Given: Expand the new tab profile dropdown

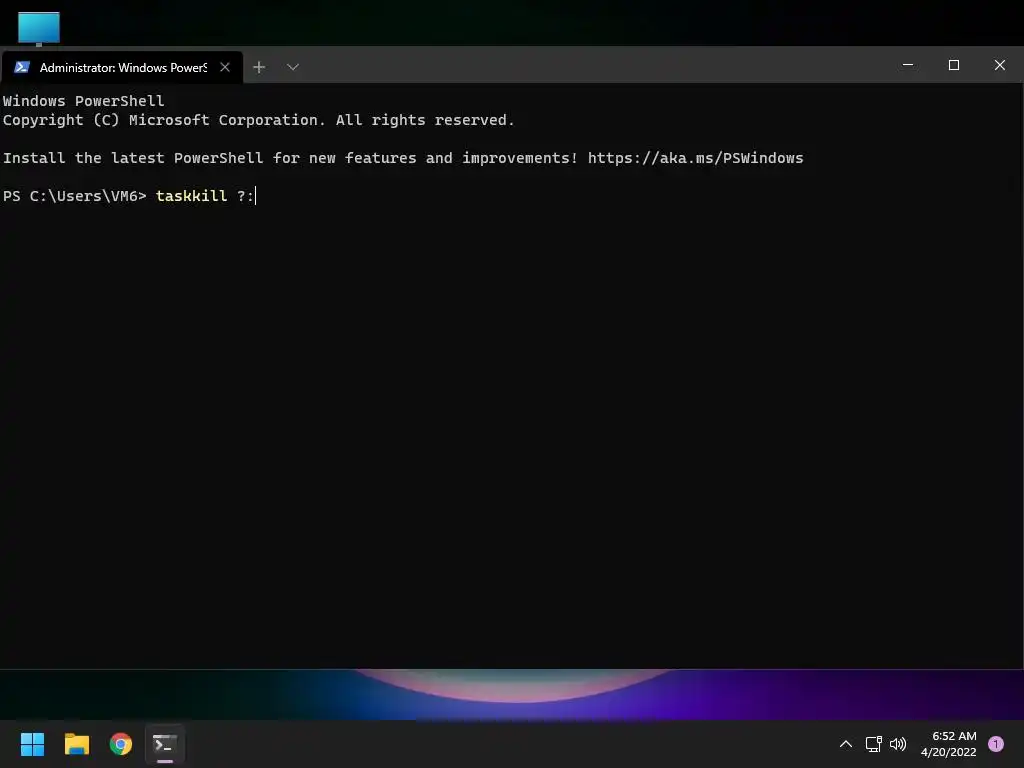Looking at the screenshot, I should point(293,67).
